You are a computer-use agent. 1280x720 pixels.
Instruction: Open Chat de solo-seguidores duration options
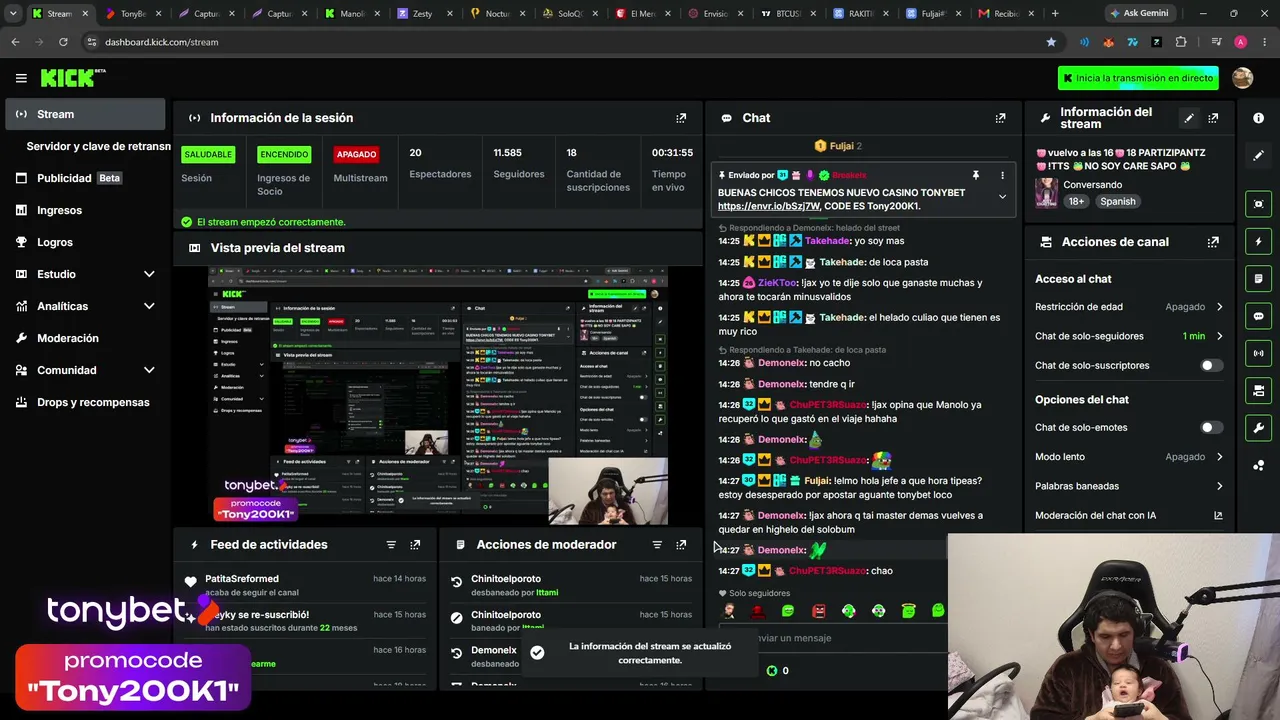(x=1129, y=336)
